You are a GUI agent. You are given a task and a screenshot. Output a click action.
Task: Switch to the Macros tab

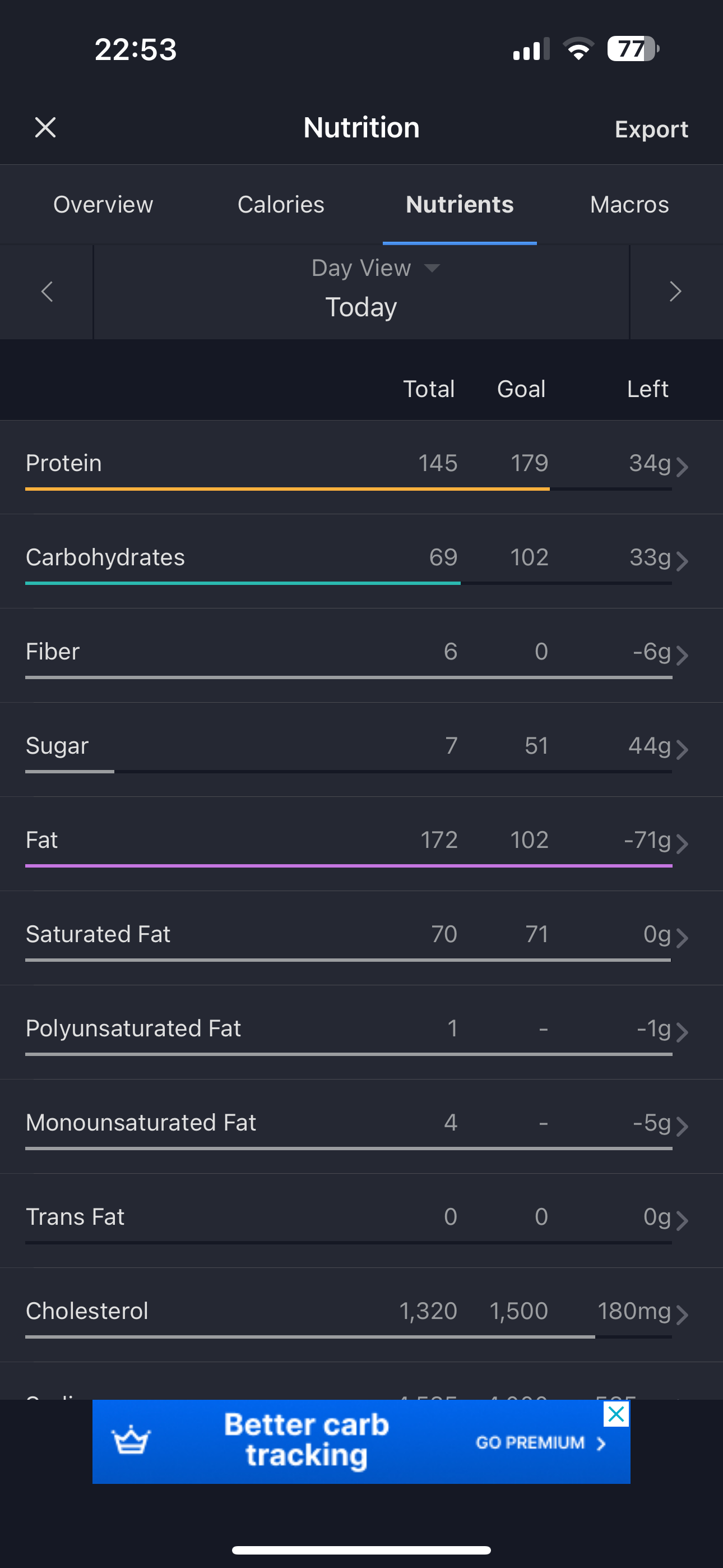coord(629,205)
